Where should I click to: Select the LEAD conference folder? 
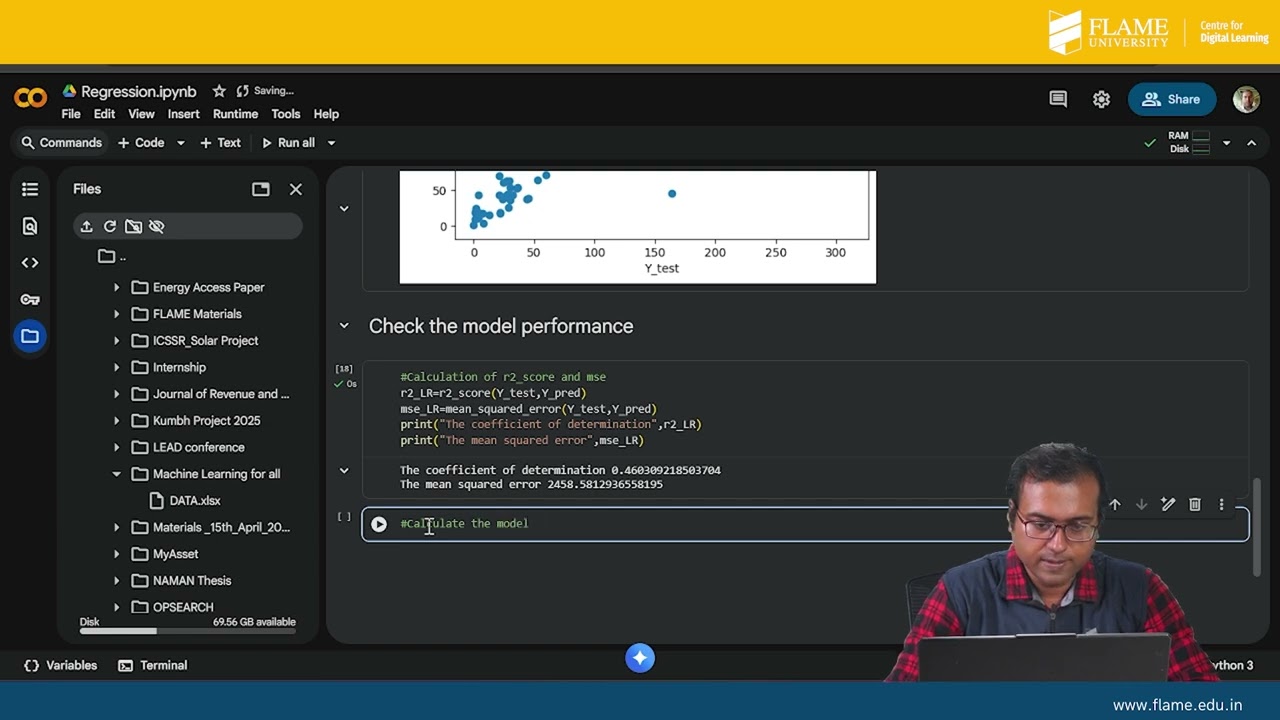coord(198,448)
